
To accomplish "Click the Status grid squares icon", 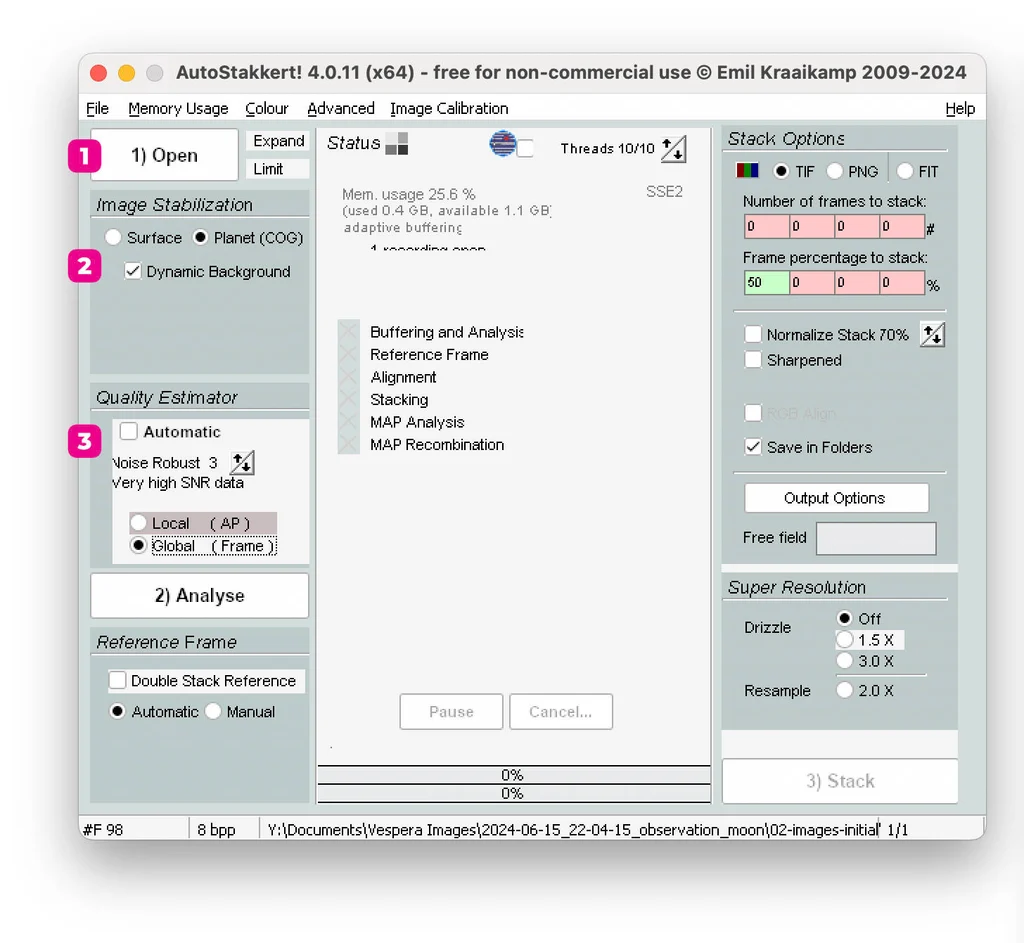I will tap(396, 144).
